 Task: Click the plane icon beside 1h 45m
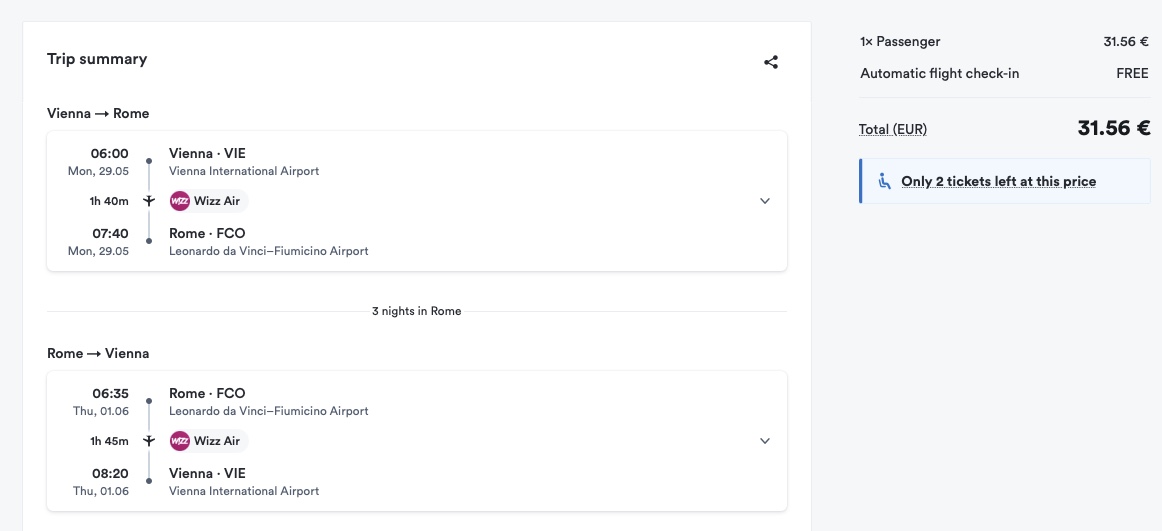click(x=149, y=441)
